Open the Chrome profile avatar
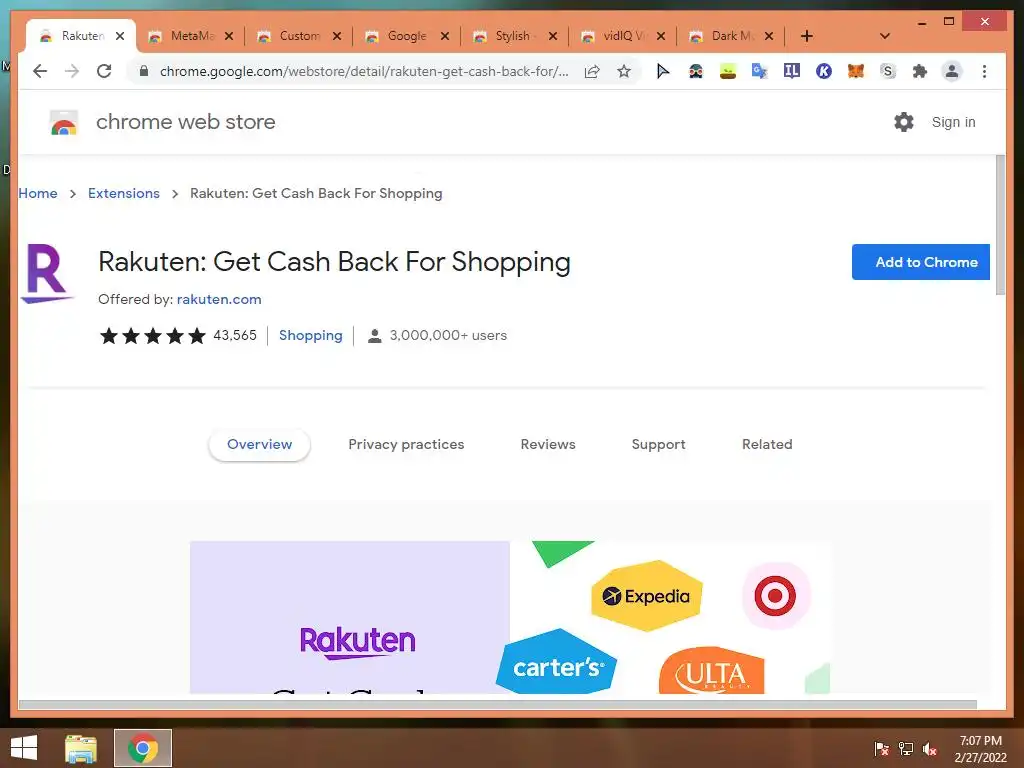1024x768 pixels. 952,71
